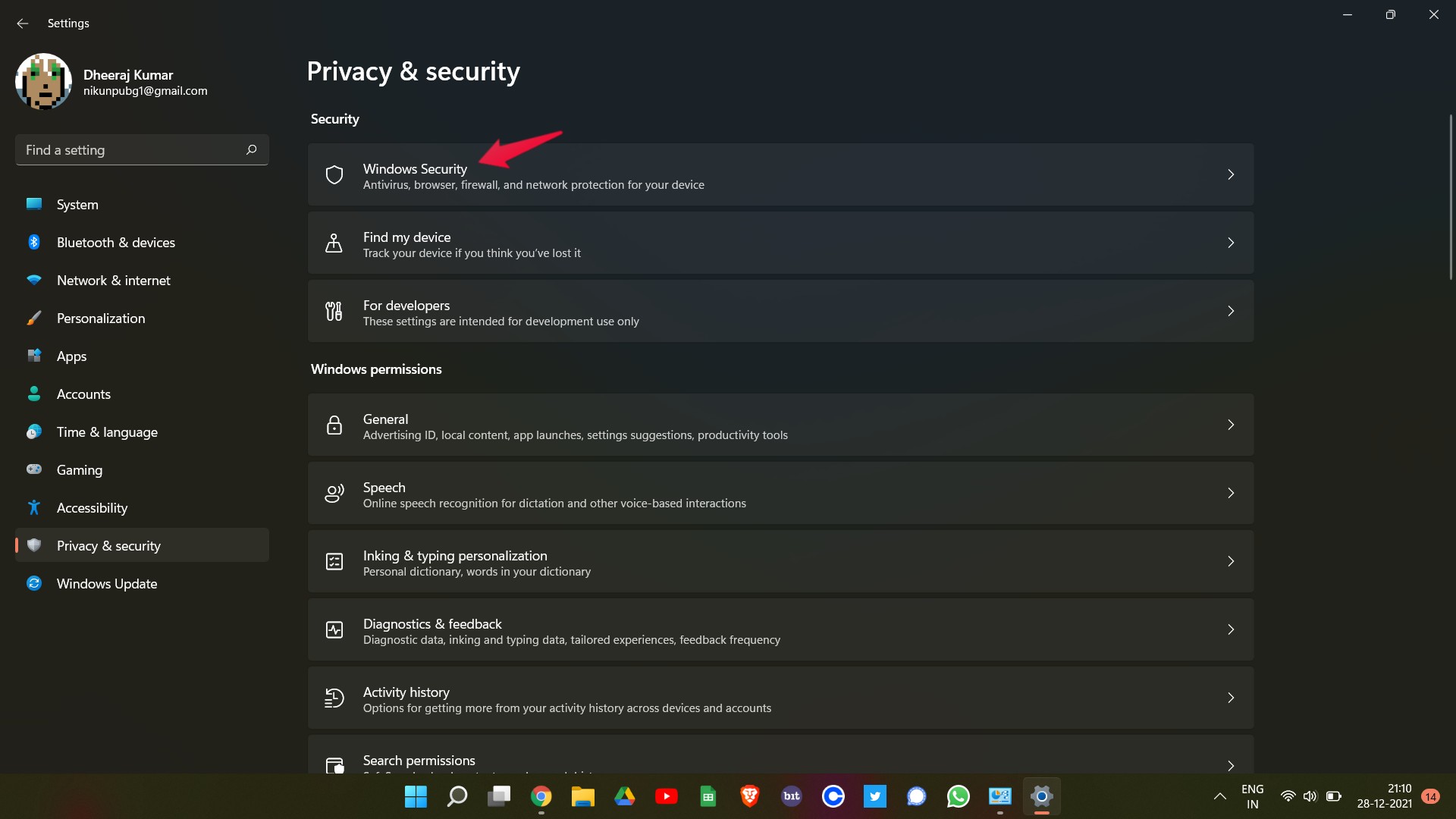Click the Diagnostics & feedback icon
1456x819 pixels.
[x=334, y=629]
